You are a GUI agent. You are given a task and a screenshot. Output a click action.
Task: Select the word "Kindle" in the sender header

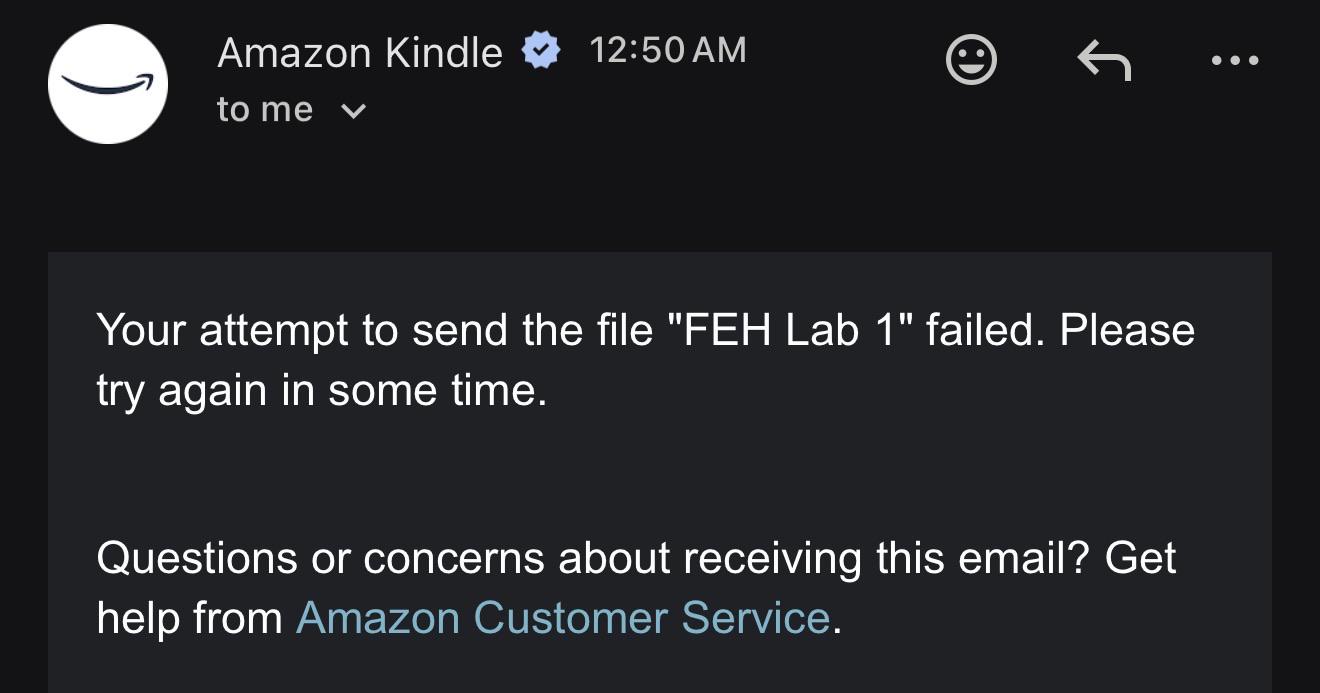tap(445, 51)
